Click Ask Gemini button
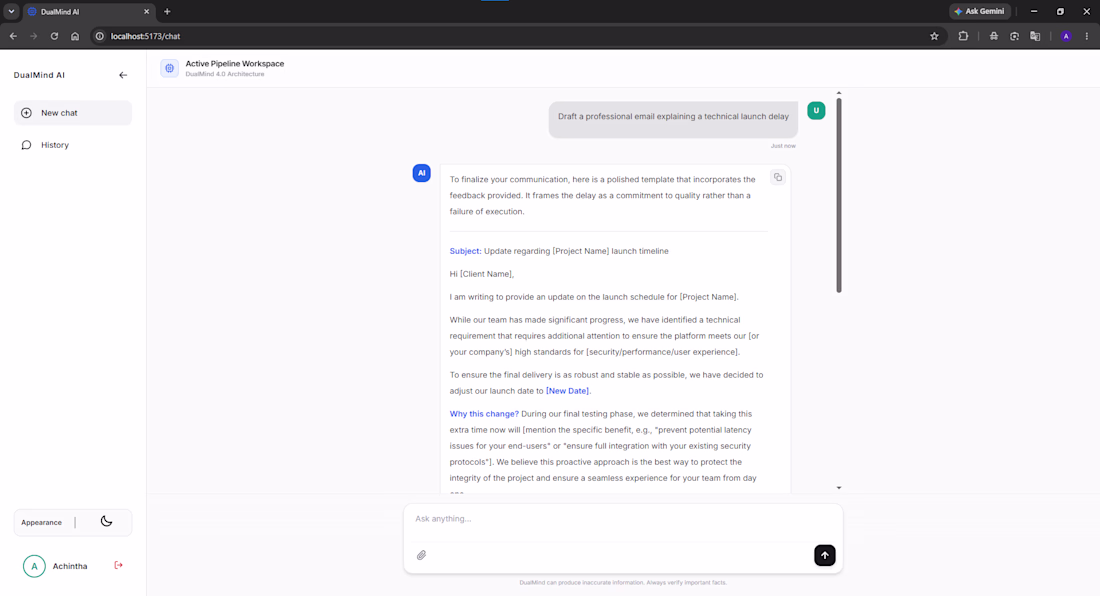 click(x=979, y=11)
